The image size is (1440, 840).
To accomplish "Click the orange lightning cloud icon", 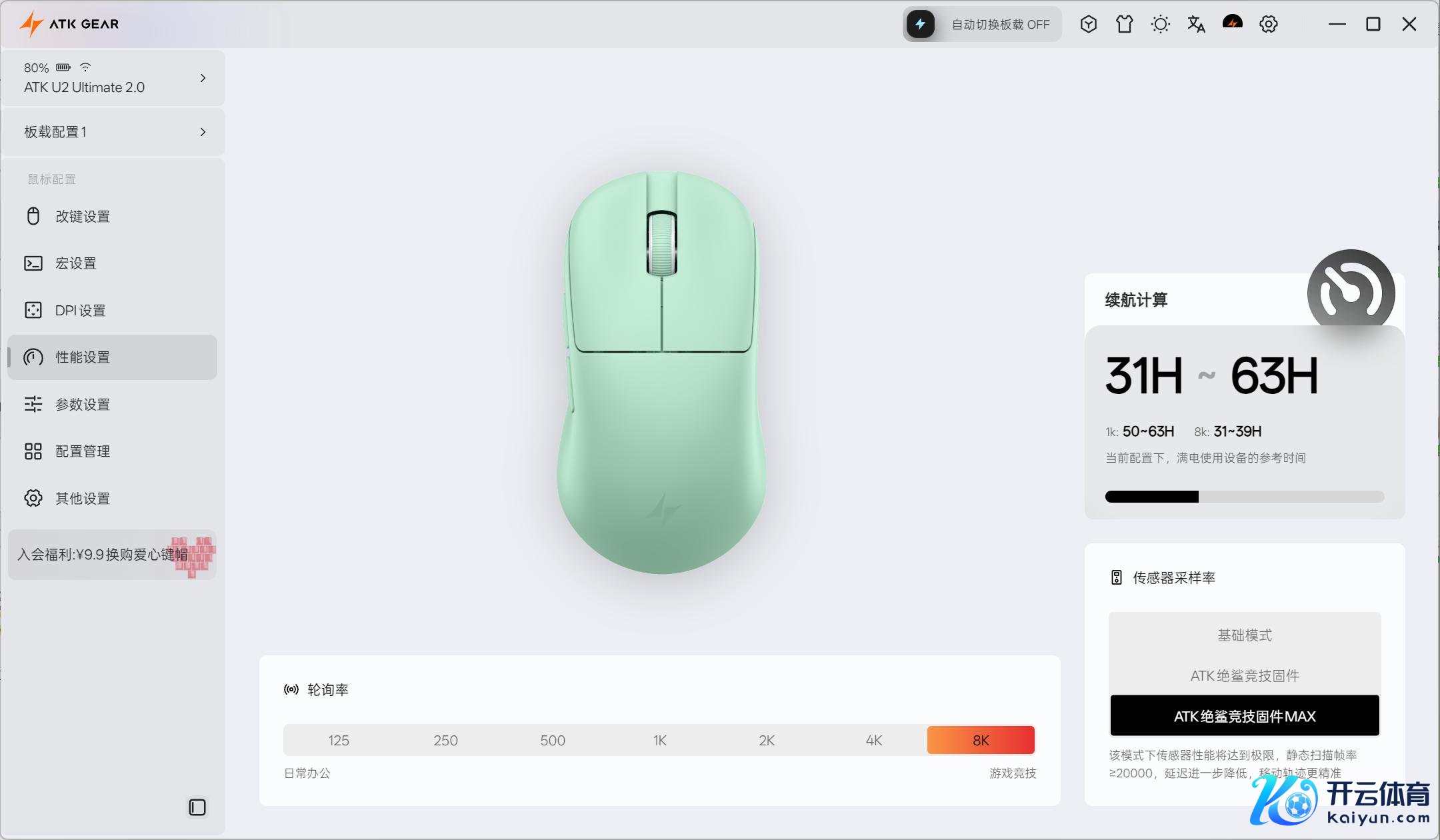I will [1232, 23].
